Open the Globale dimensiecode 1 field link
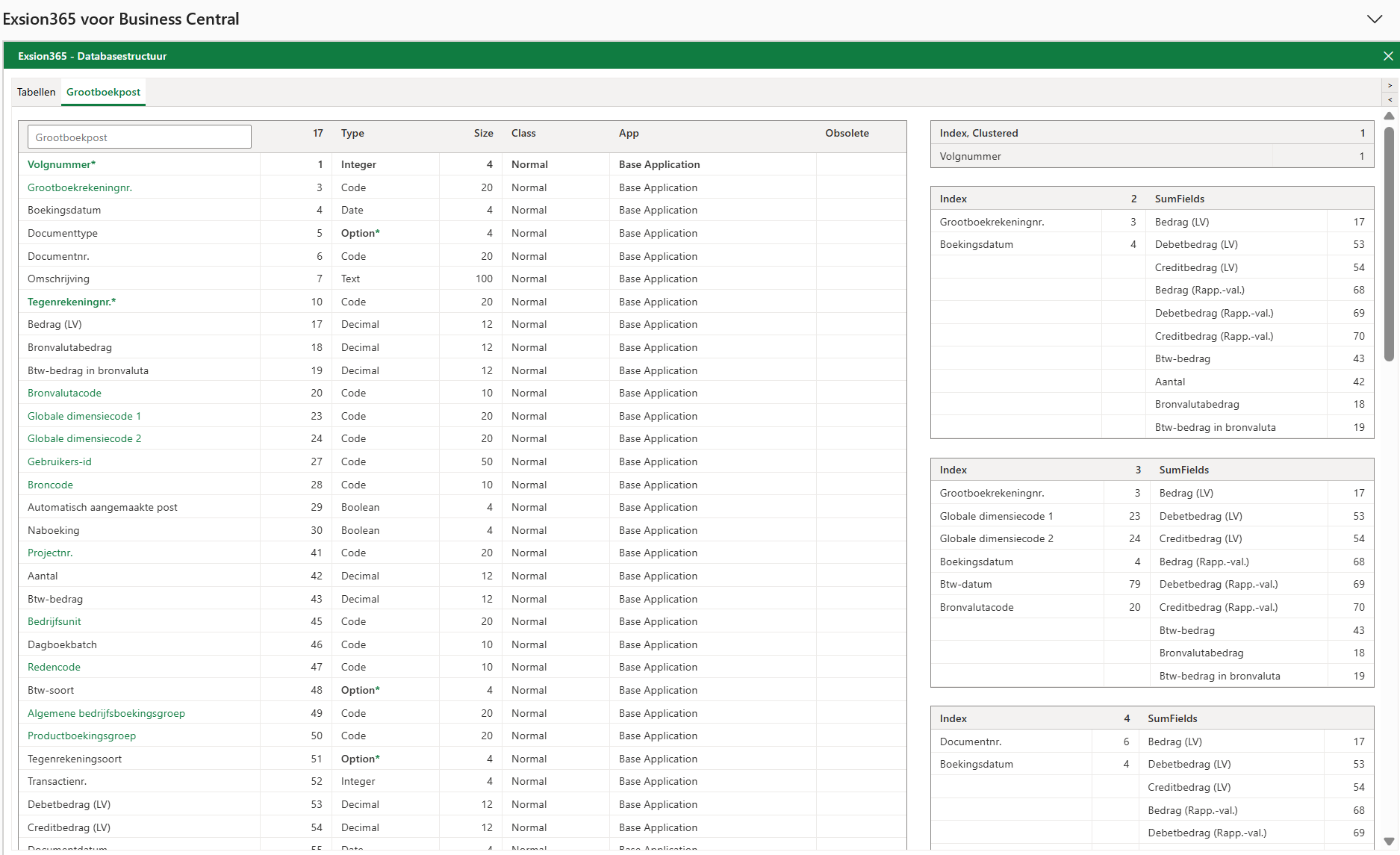Image resolution: width=1400 pixels, height=855 pixels. 84,416
